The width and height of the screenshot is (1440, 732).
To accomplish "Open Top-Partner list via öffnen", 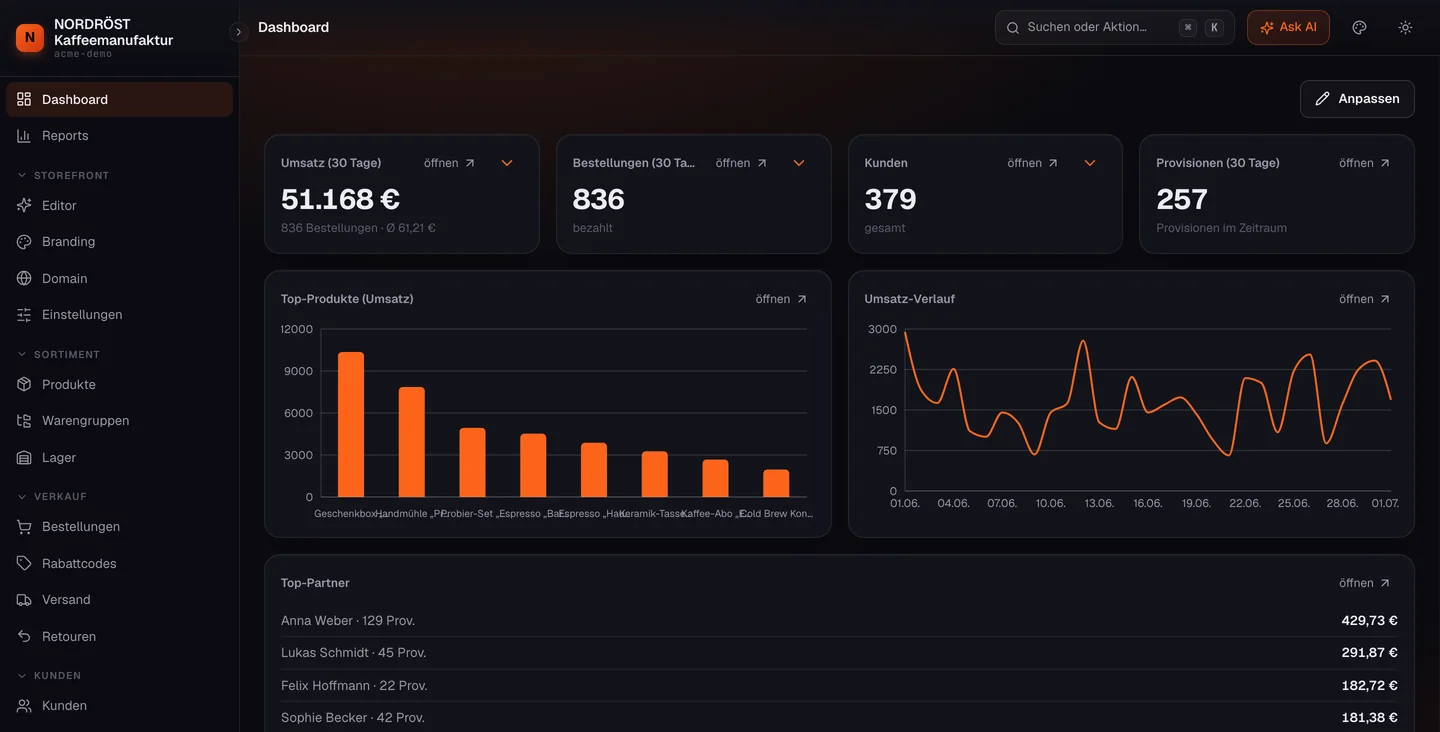I will (x=1365, y=583).
